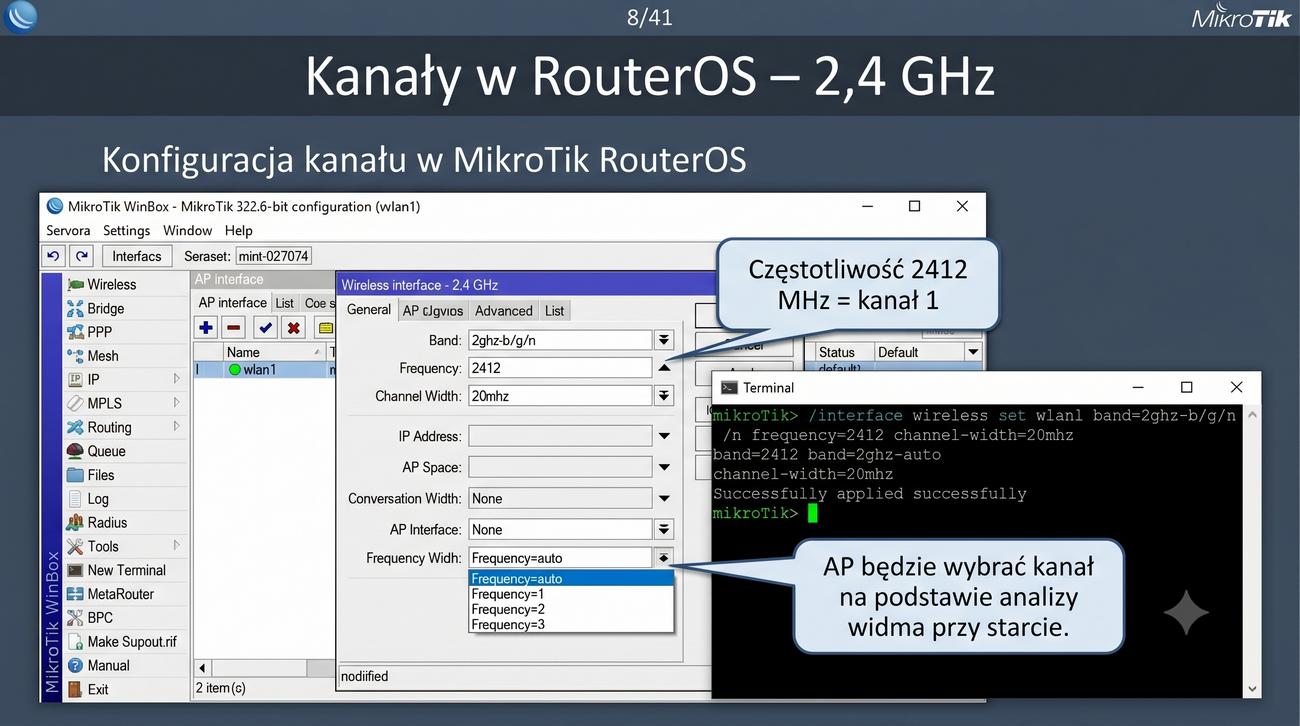Choose Frequency=3 from the list
The height and width of the screenshot is (726, 1300).
pos(571,624)
